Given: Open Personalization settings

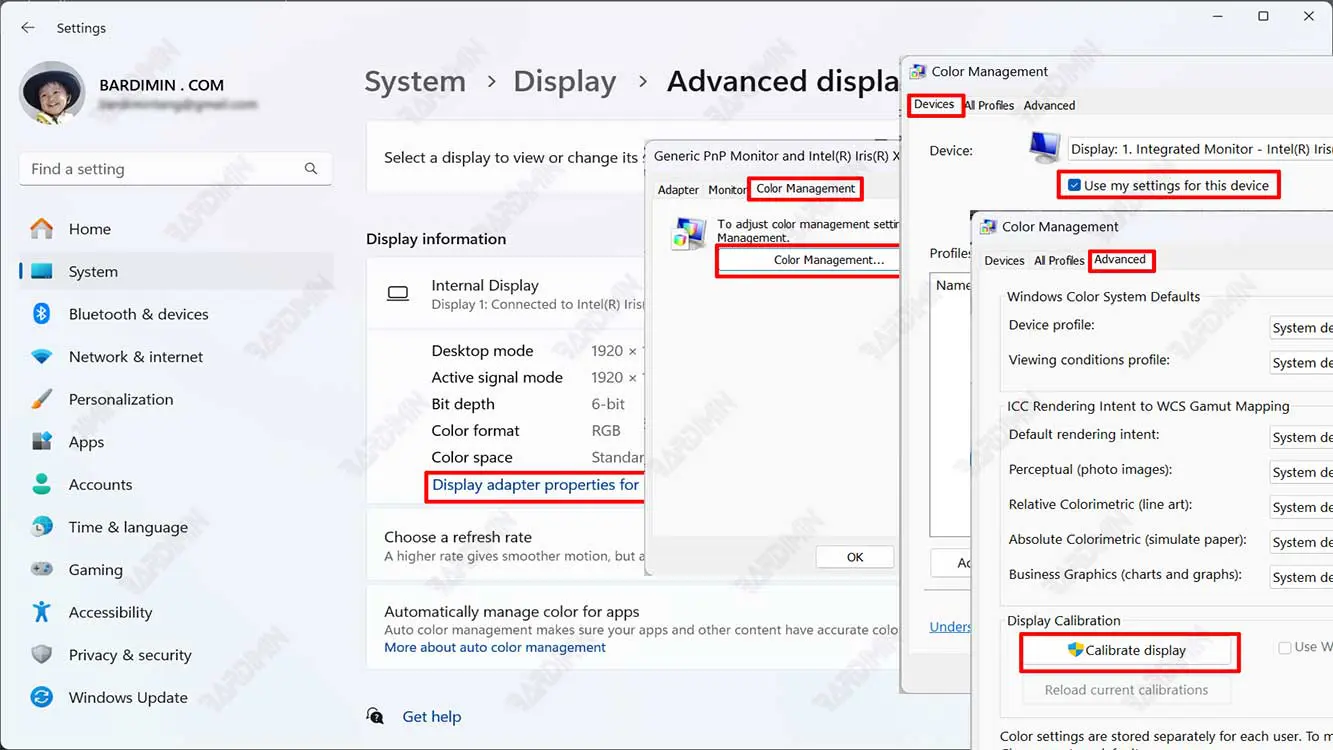Looking at the screenshot, I should [x=175, y=399].
